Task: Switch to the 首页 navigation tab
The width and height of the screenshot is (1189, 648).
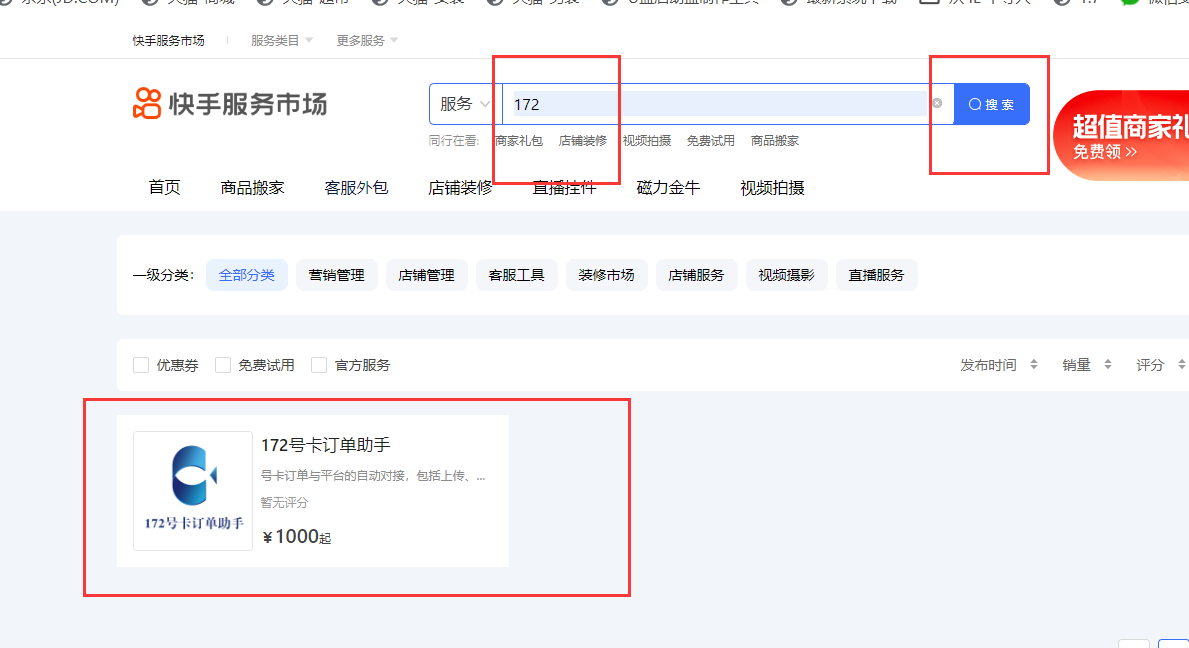Action: pos(164,187)
